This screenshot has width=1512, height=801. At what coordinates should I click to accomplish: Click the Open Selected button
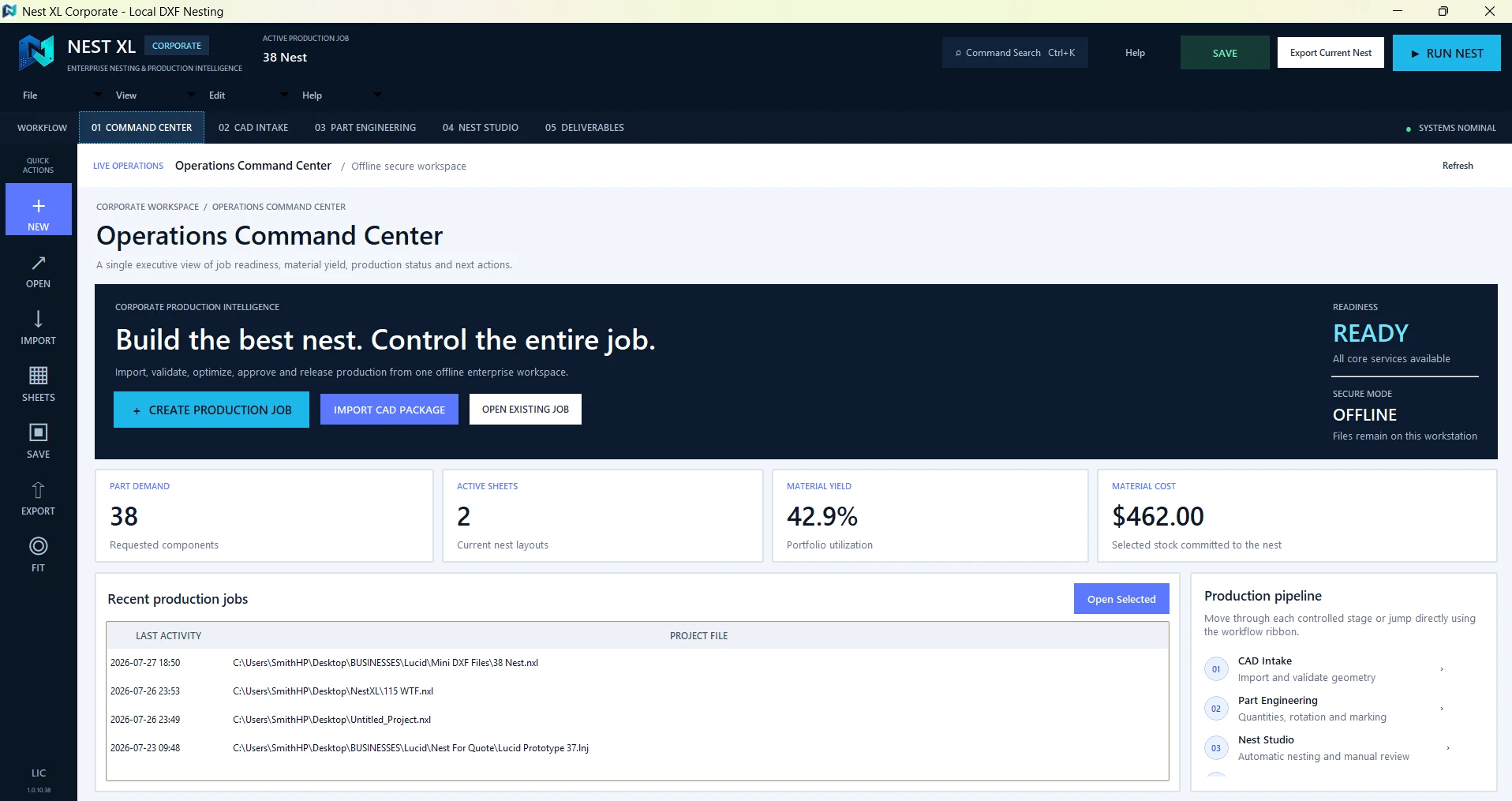1121,599
